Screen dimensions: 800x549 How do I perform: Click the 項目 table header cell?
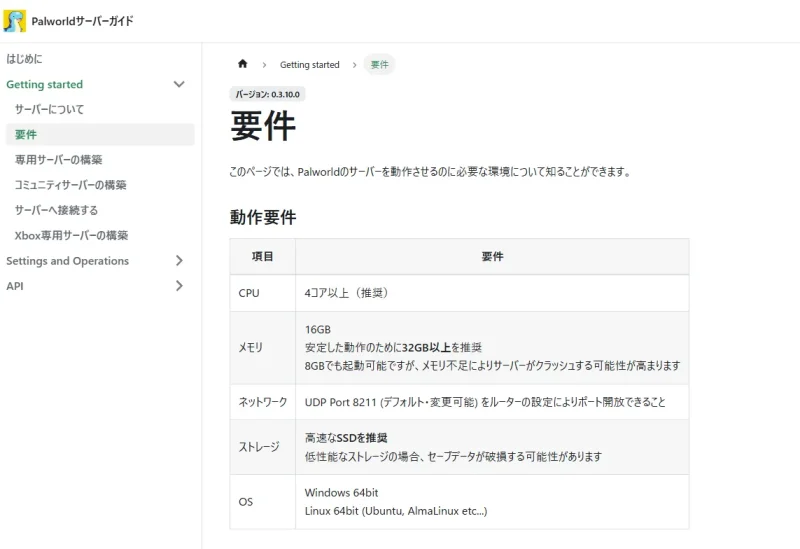tap(263, 256)
